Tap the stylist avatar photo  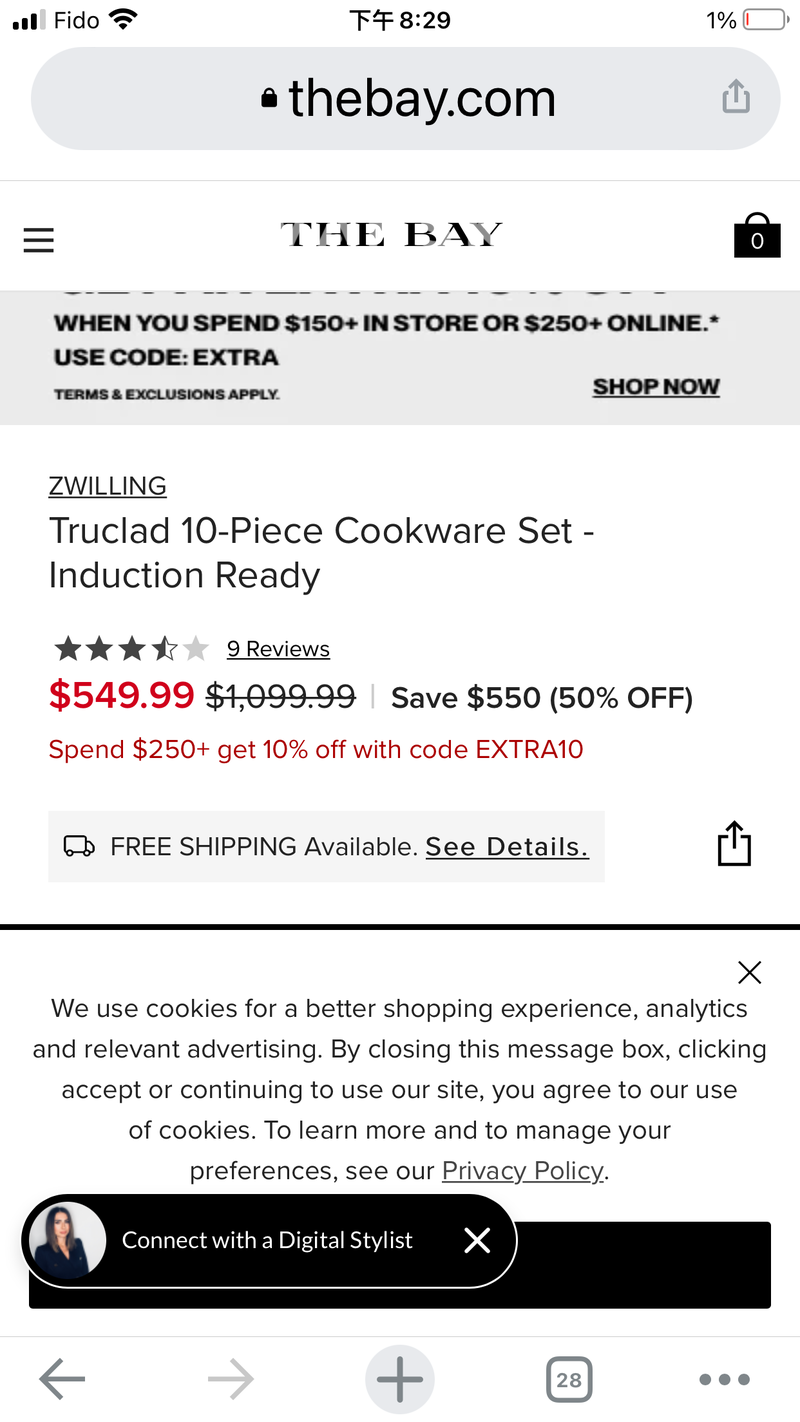68,1240
